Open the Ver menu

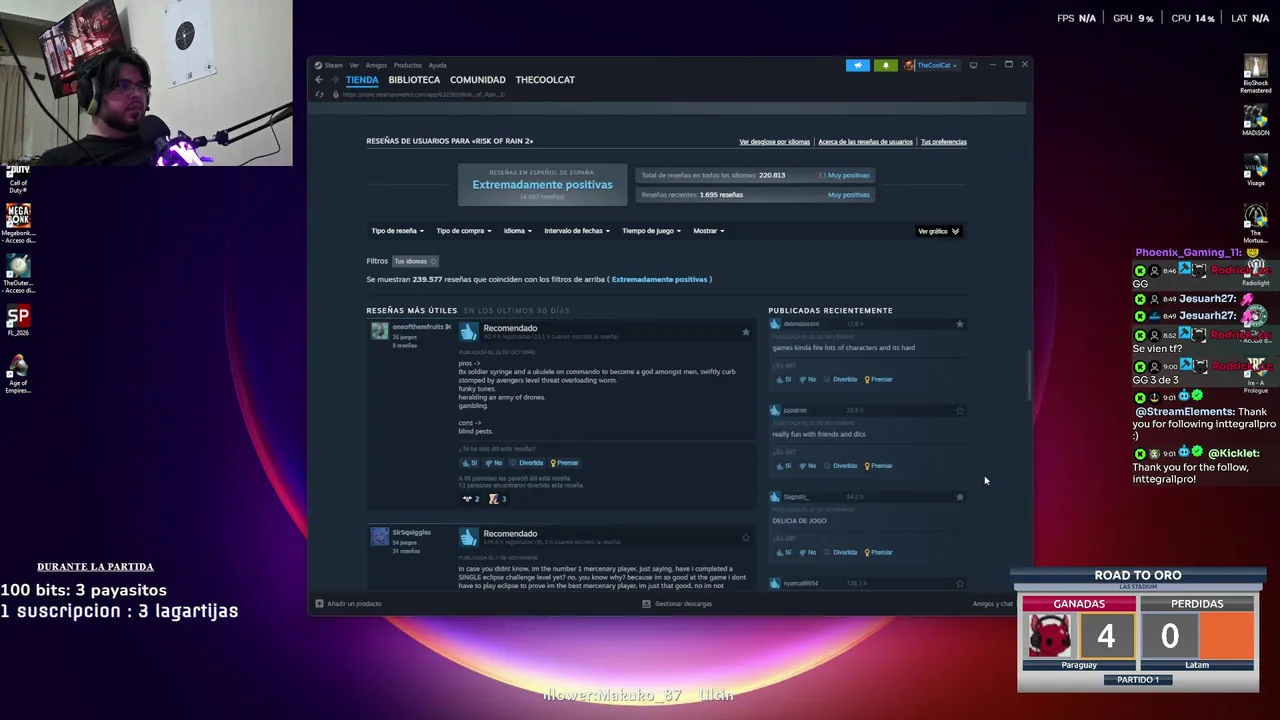354,65
